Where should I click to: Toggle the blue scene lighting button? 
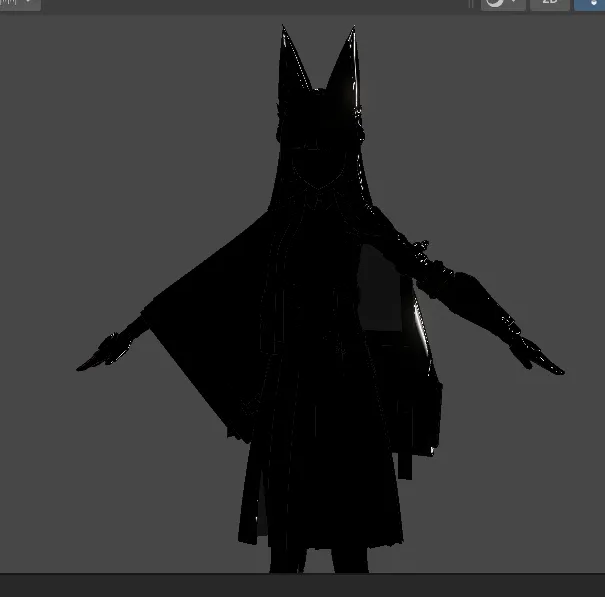(x=592, y=3)
